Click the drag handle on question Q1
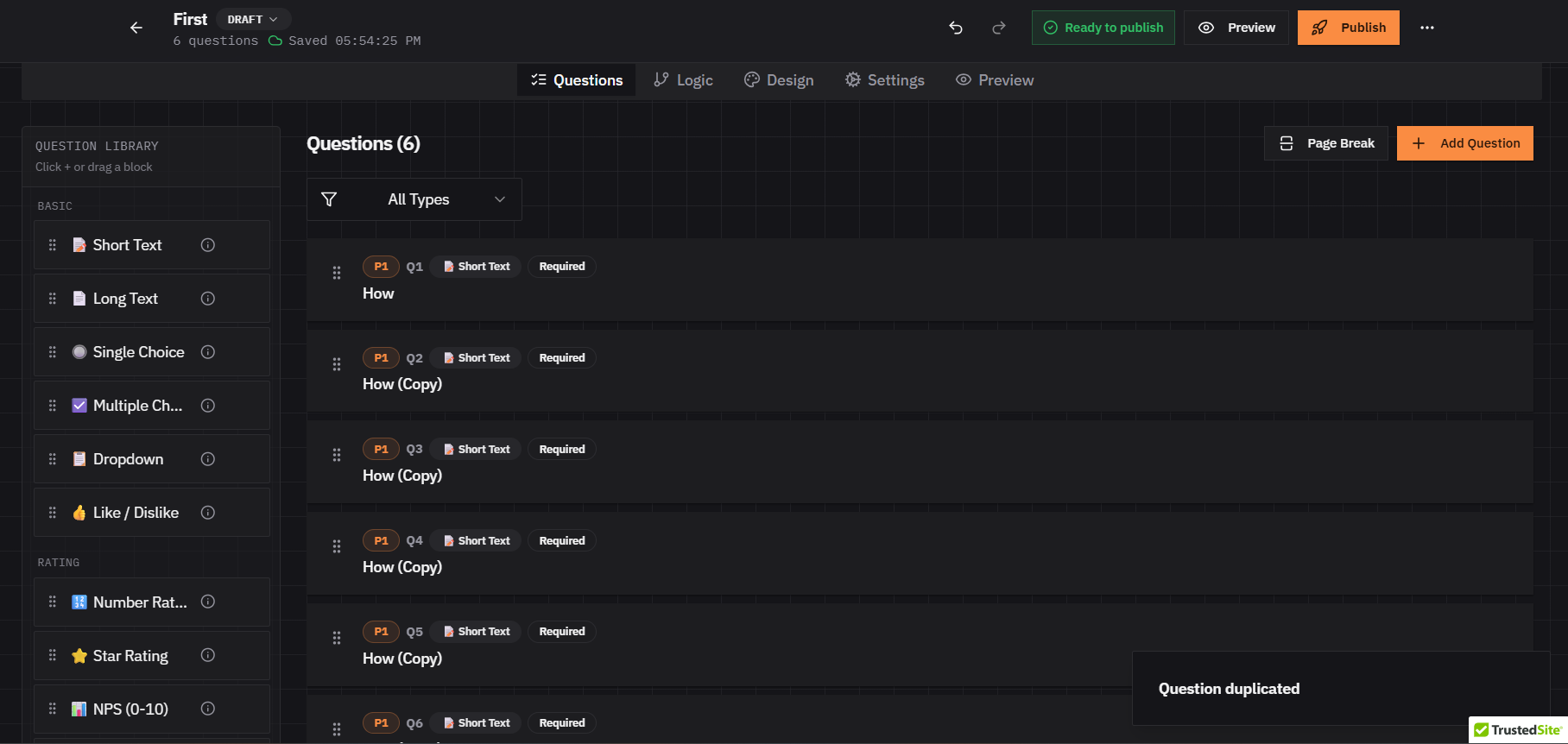The width and height of the screenshot is (1568, 744). (337, 273)
